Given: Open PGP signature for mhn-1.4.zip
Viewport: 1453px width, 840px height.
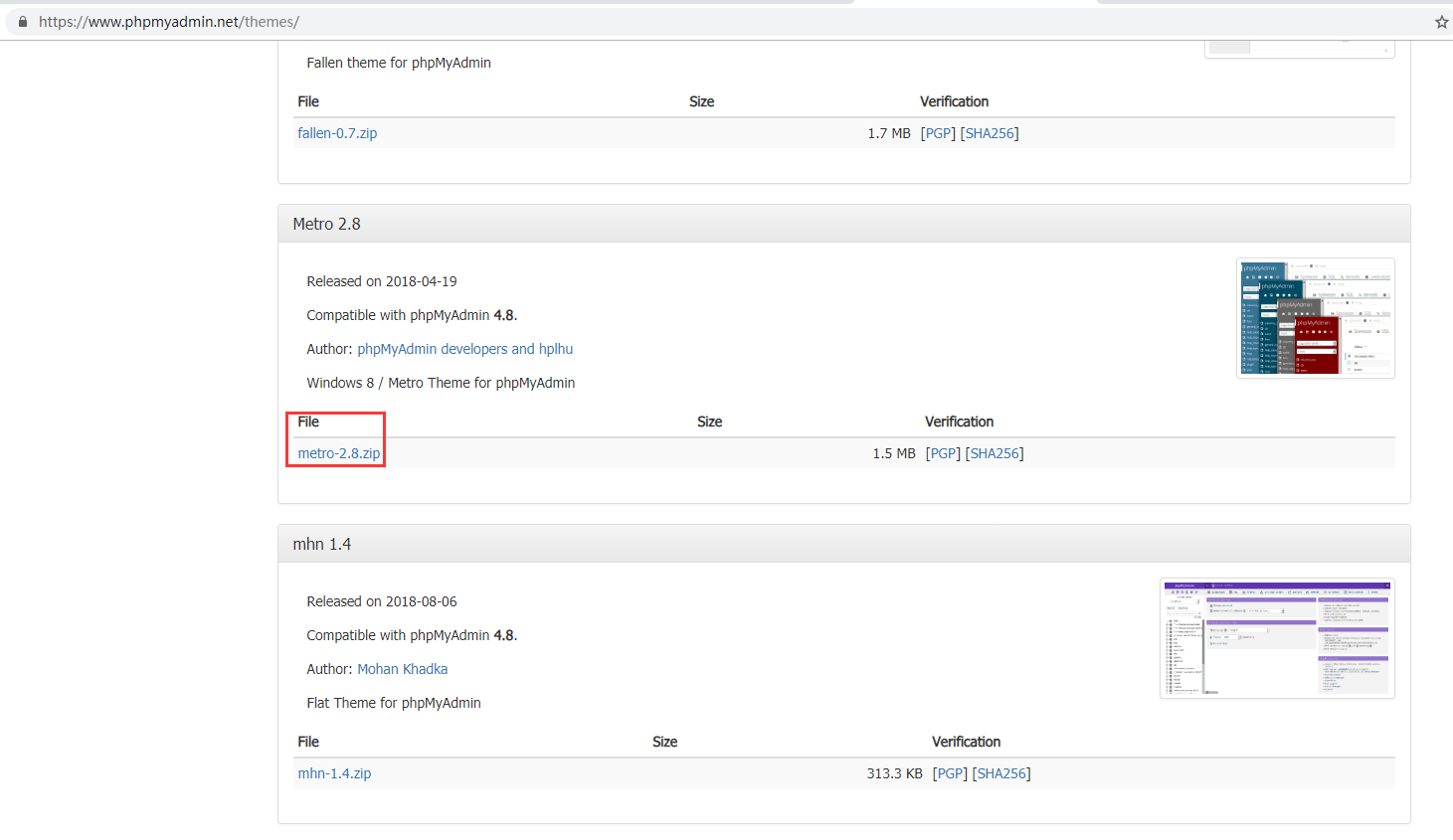Looking at the screenshot, I should point(950,773).
